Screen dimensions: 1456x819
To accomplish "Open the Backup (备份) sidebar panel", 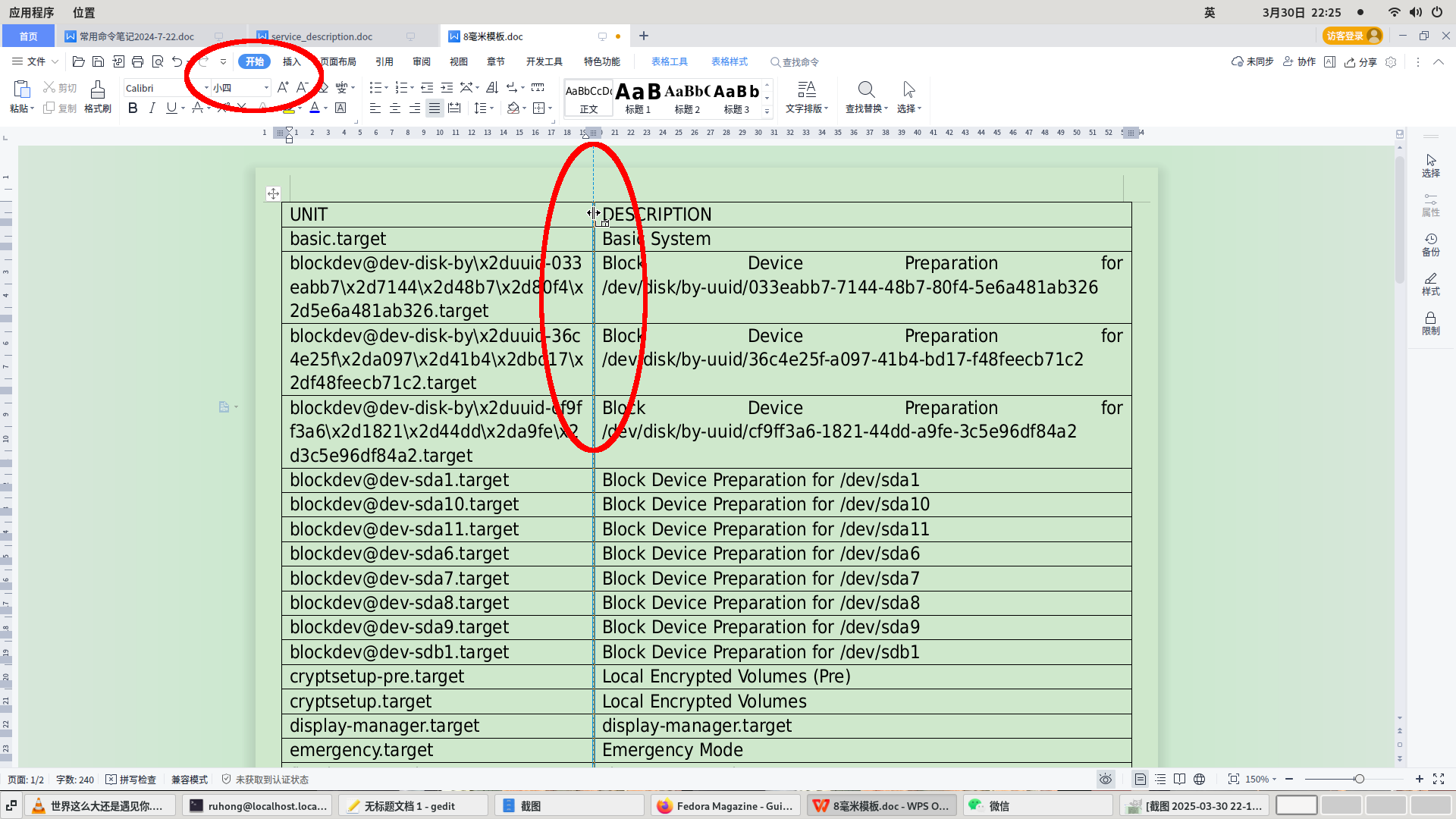I will [1430, 243].
